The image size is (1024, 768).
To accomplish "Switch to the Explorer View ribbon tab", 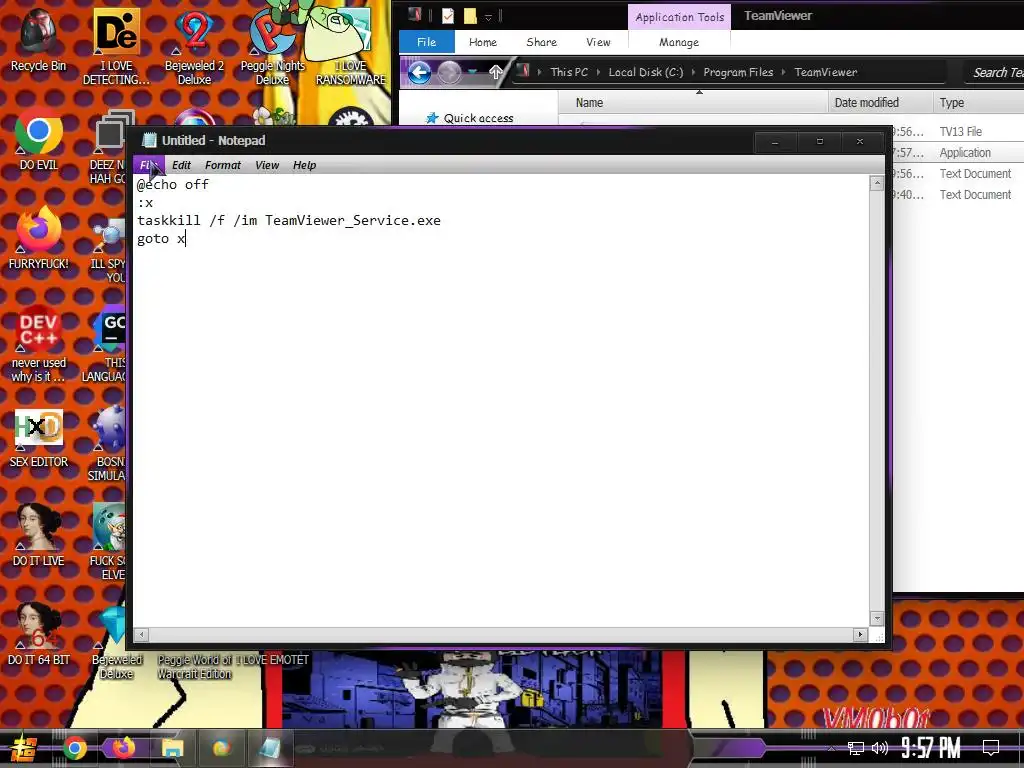I will point(598,42).
